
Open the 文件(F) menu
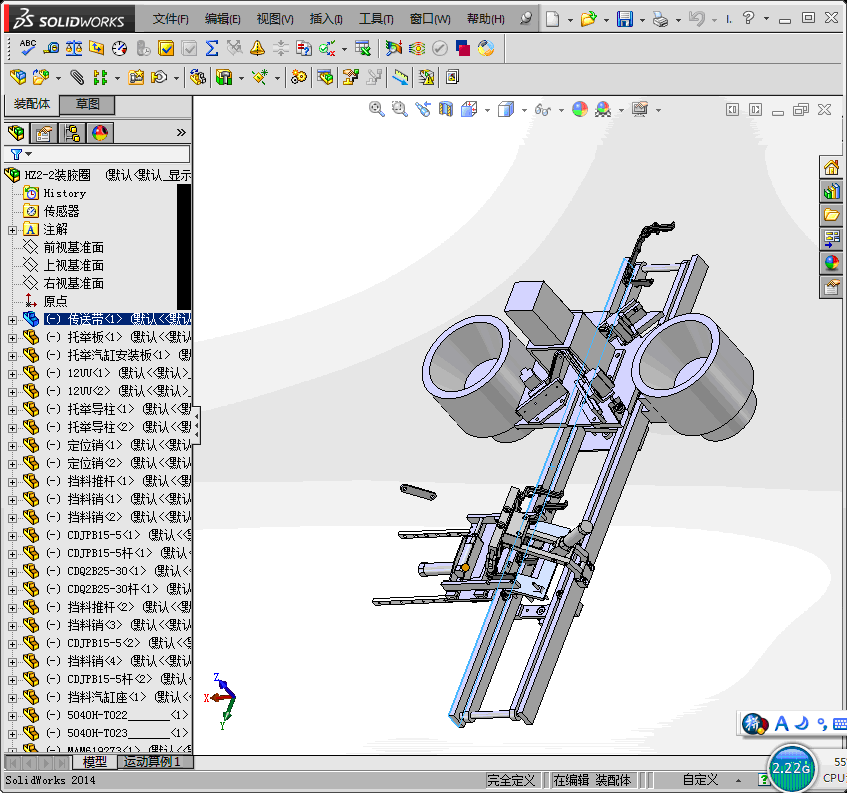[x=171, y=19]
